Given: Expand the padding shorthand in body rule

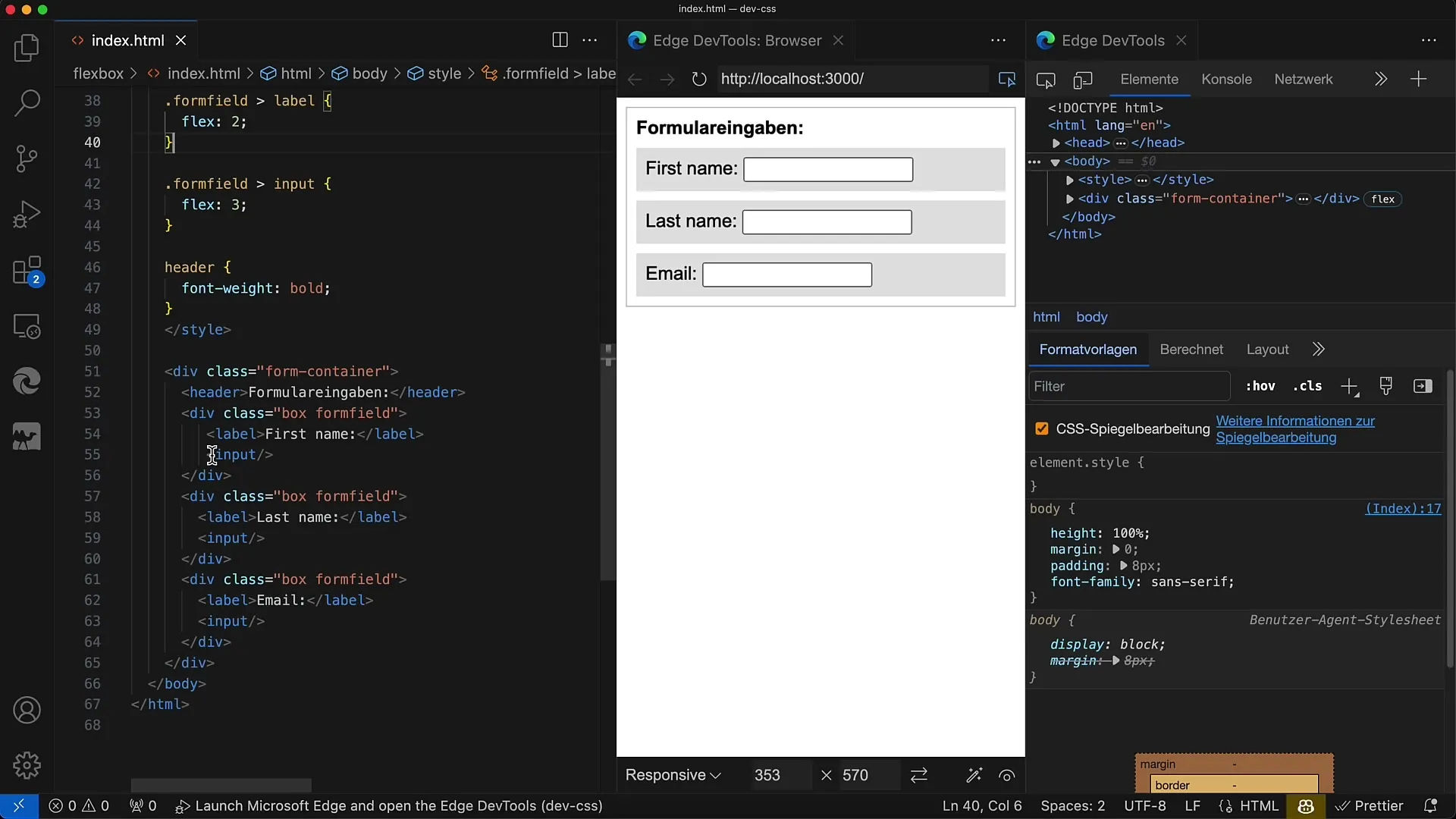Looking at the screenshot, I should coord(1124,566).
